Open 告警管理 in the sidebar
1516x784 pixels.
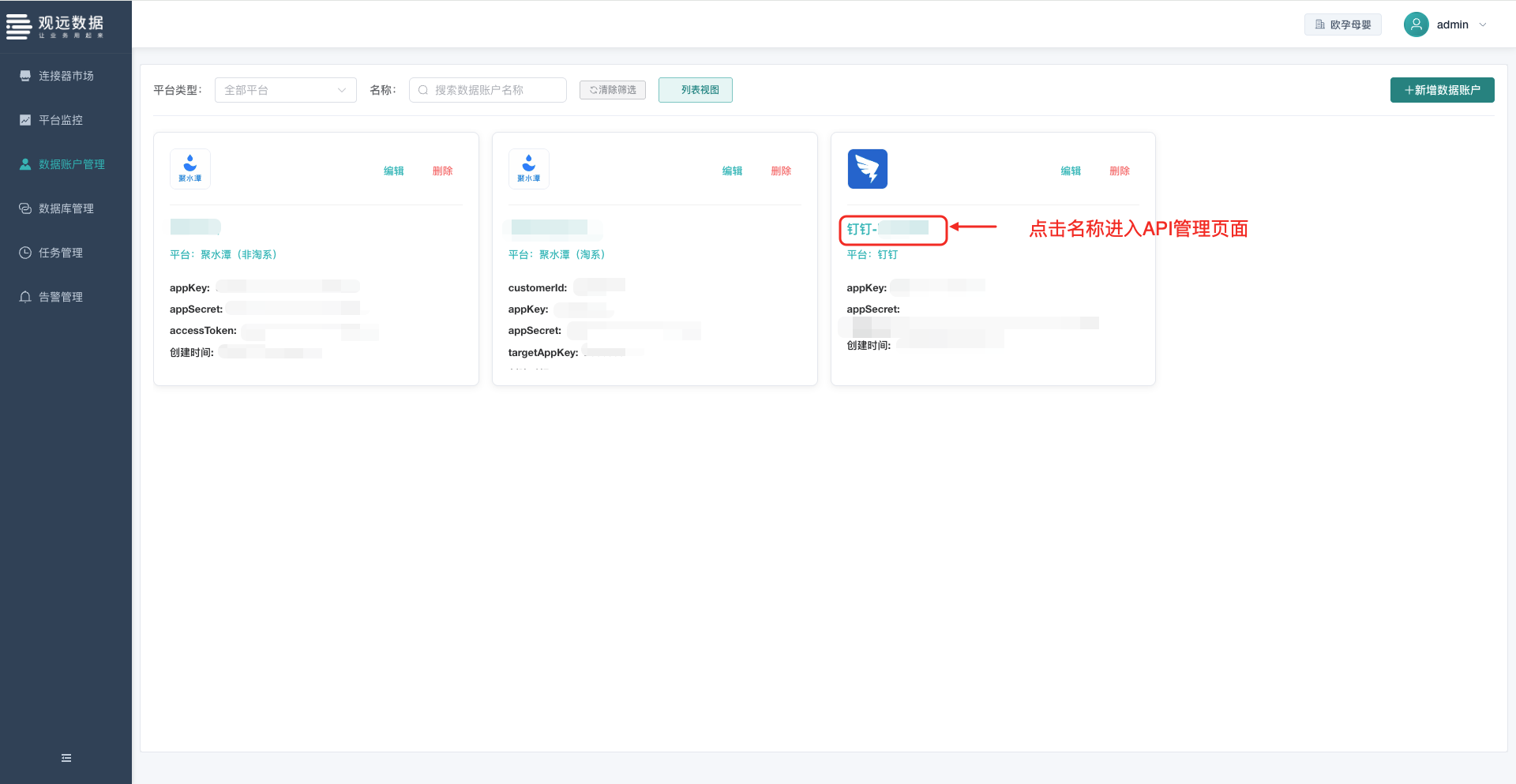click(60, 297)
